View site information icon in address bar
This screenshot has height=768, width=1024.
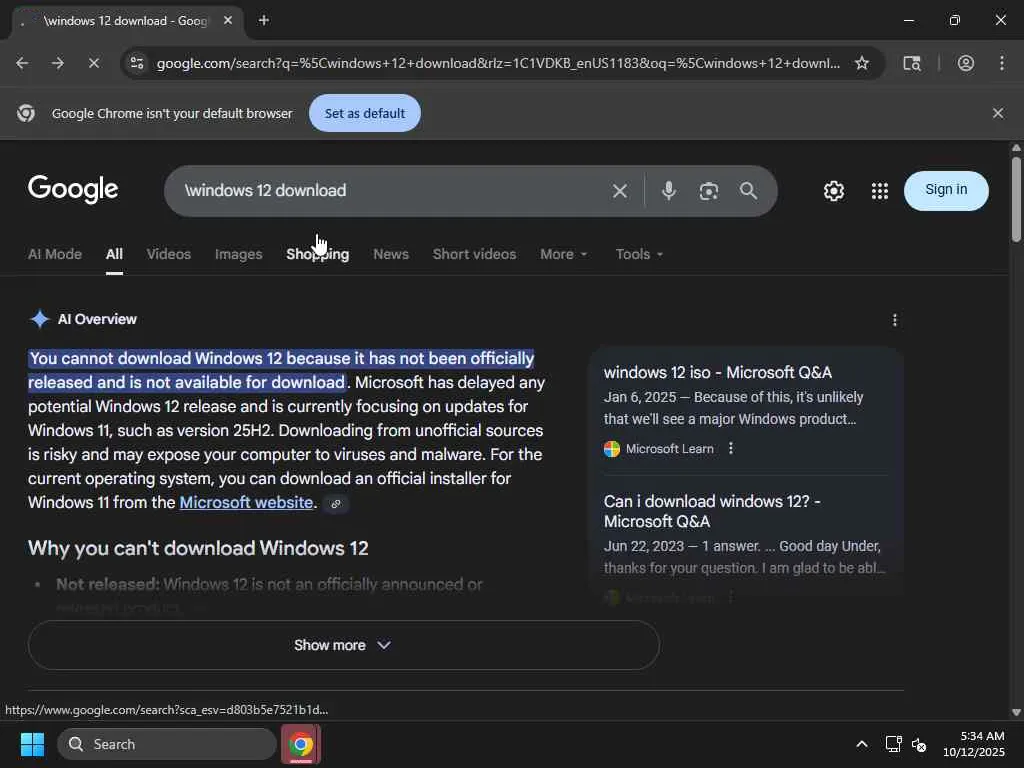point(137,63)
